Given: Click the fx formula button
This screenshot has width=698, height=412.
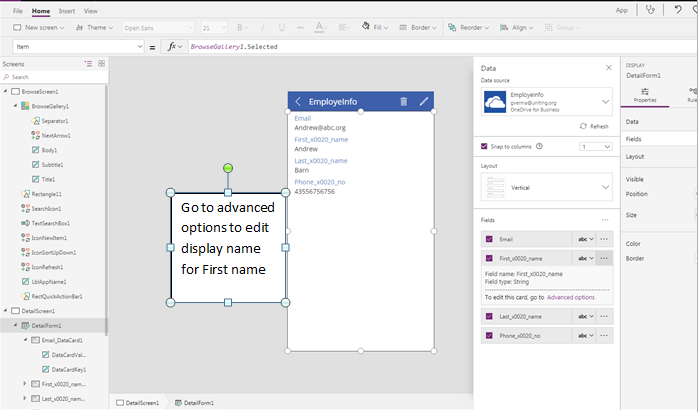Looking at the screenshot, I should click(x=173, y=47).
